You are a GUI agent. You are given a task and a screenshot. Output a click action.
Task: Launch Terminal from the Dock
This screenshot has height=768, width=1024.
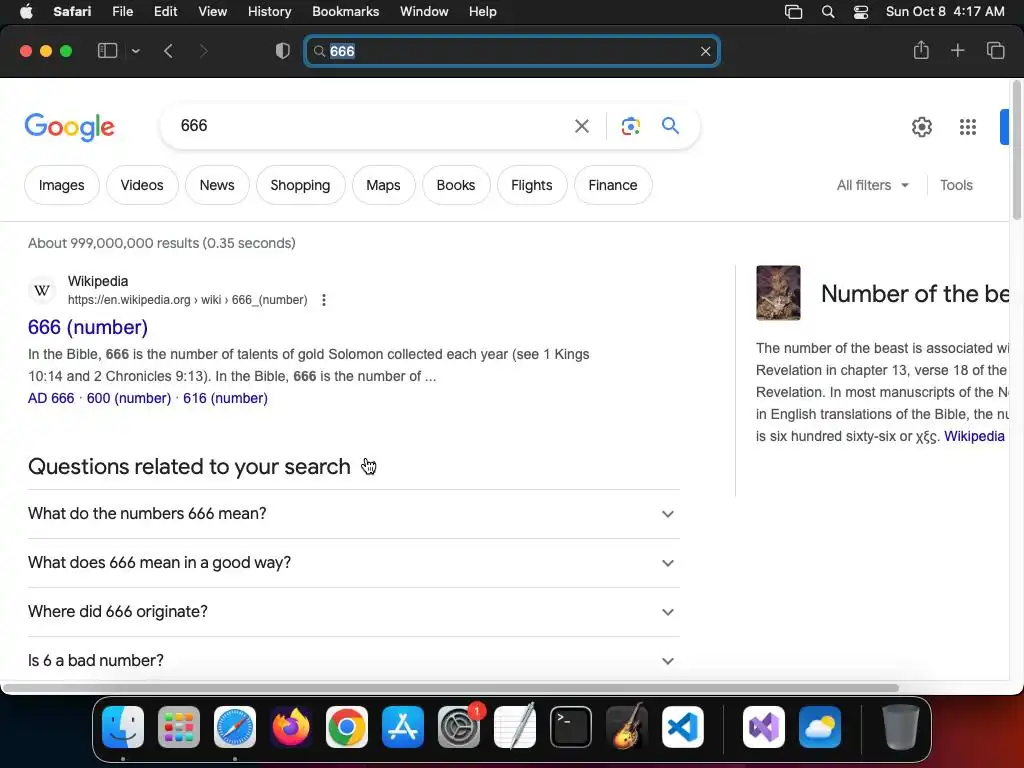click(x=571, y=727)
